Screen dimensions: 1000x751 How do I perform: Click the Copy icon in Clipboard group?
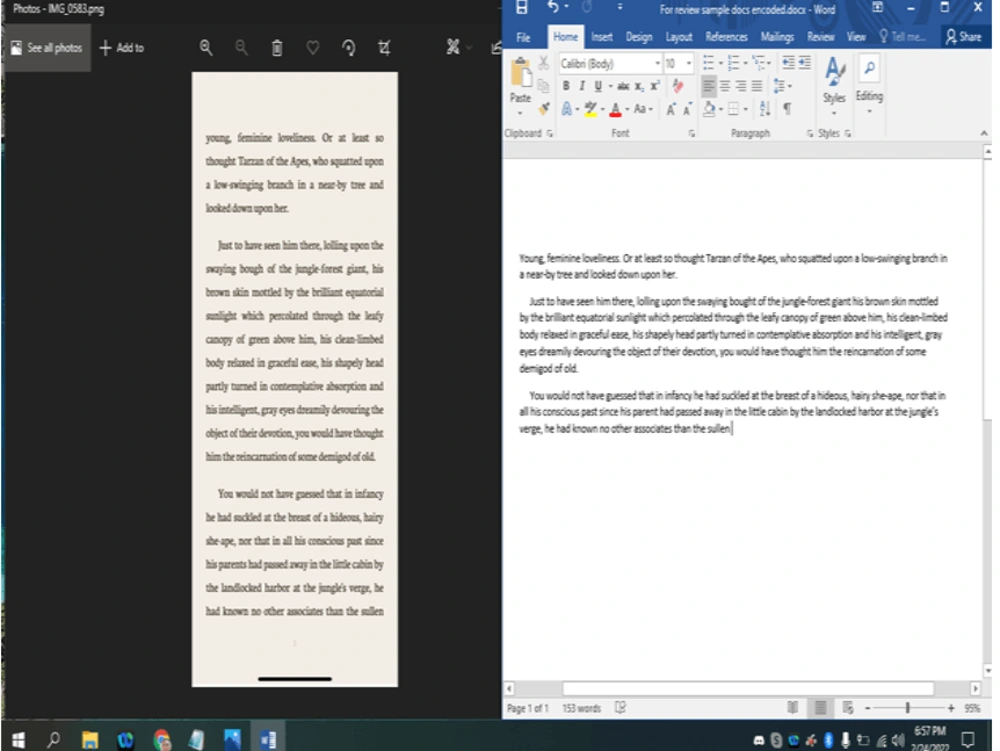point(543,86)
